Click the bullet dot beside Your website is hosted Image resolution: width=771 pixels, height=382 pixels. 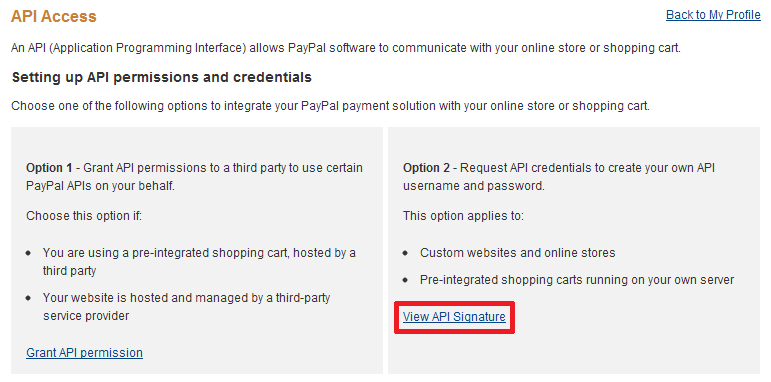click(29, 298)
